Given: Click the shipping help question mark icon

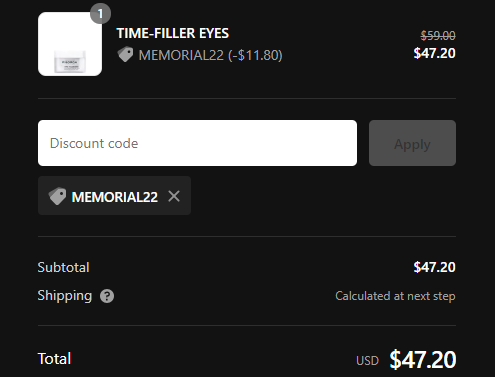Looking at the screenshot, I should (x=107, y=296).
